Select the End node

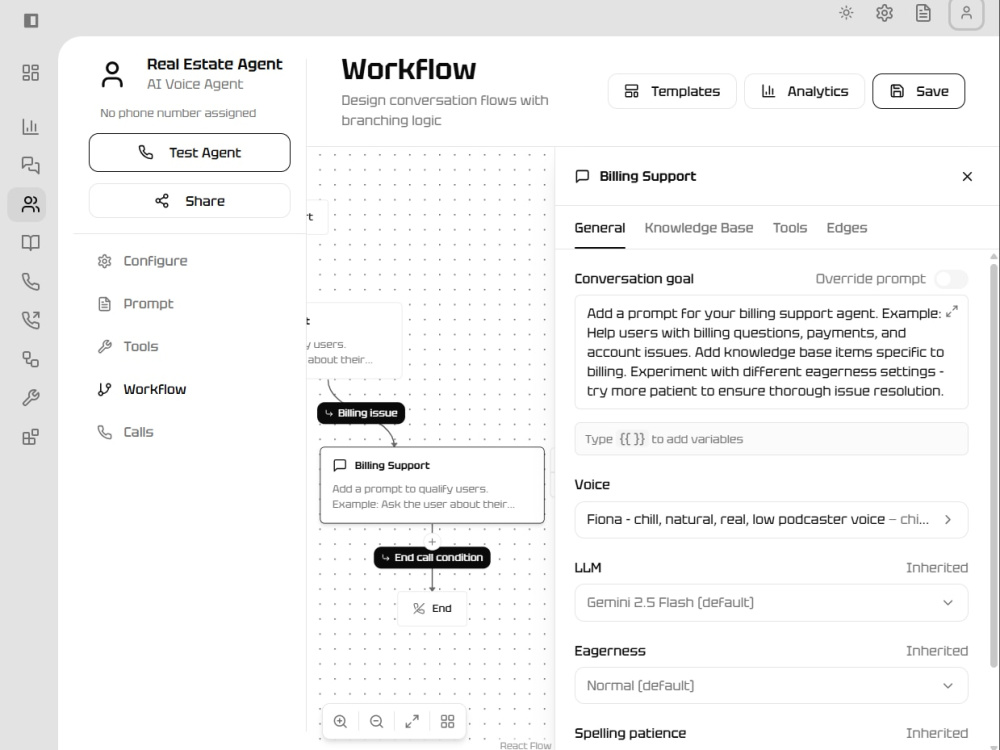coord(432,608)
